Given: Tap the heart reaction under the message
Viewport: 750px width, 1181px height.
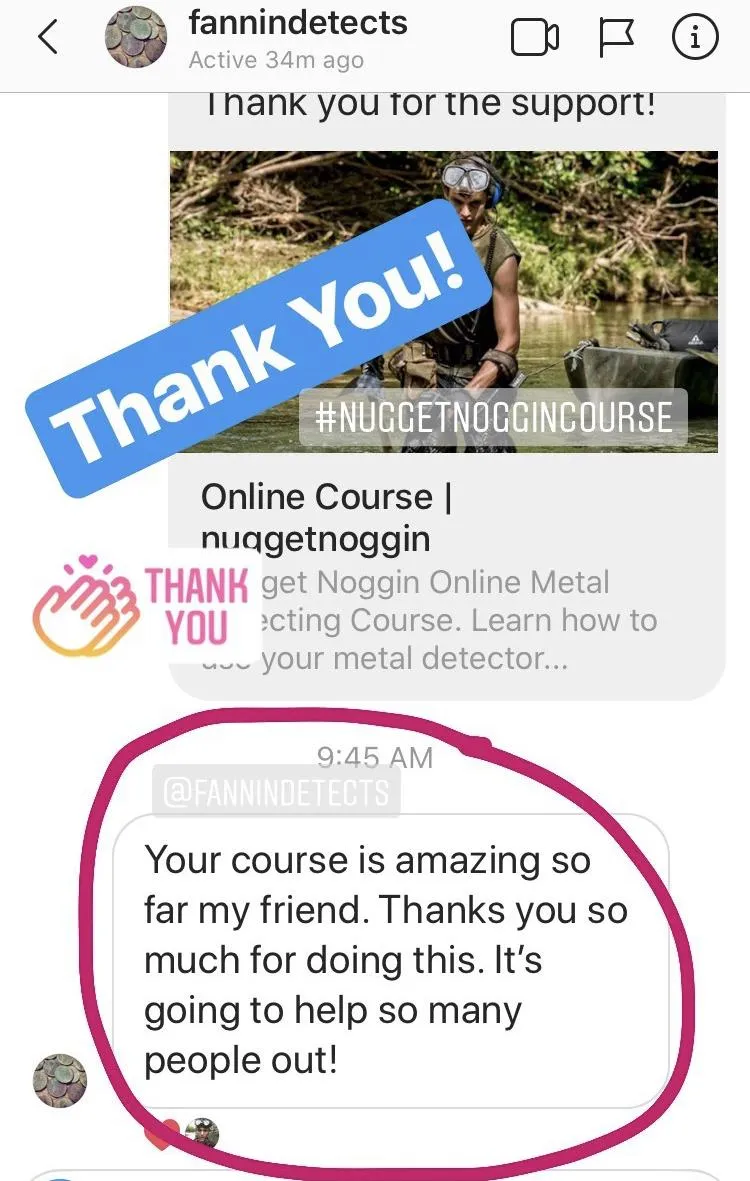Looking at the screenshot, I should click(x=161, y=1134).
